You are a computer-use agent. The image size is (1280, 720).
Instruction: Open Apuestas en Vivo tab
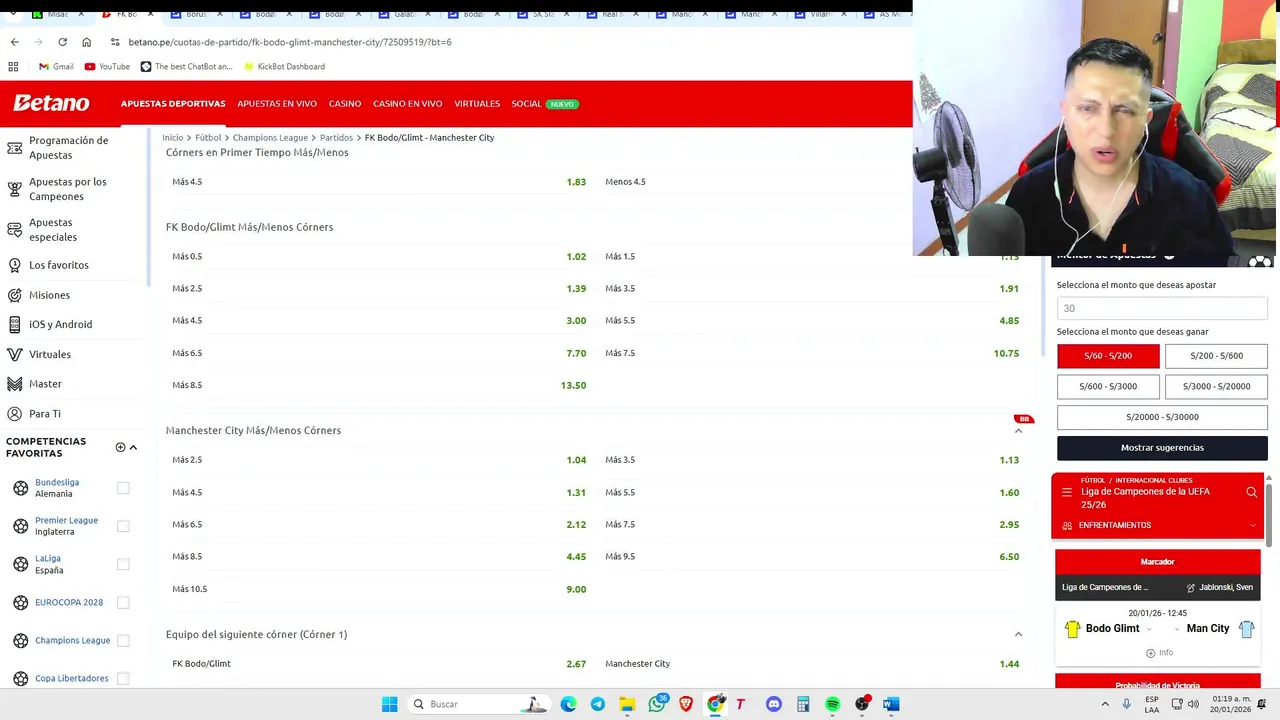[277, 104]
